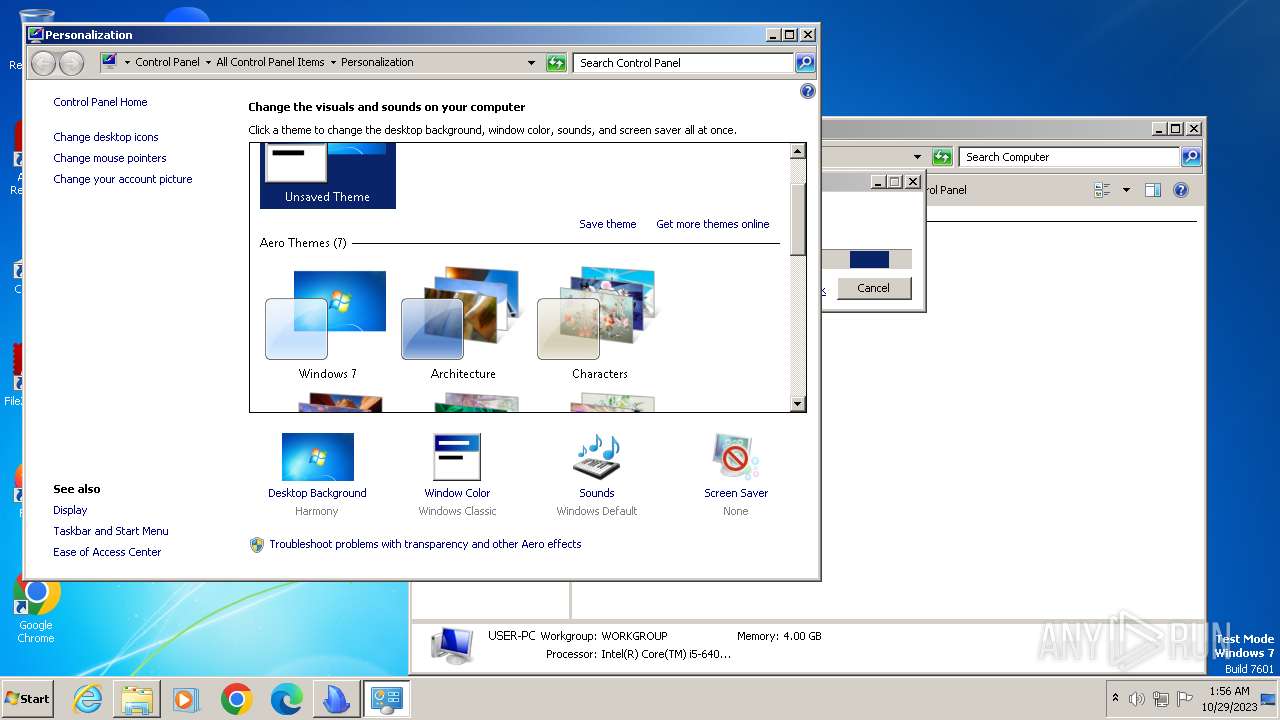The height and width of the screenshot is (720, 1280).
Task: Show hidden tray icons arrow
Action: (1115, 698)
